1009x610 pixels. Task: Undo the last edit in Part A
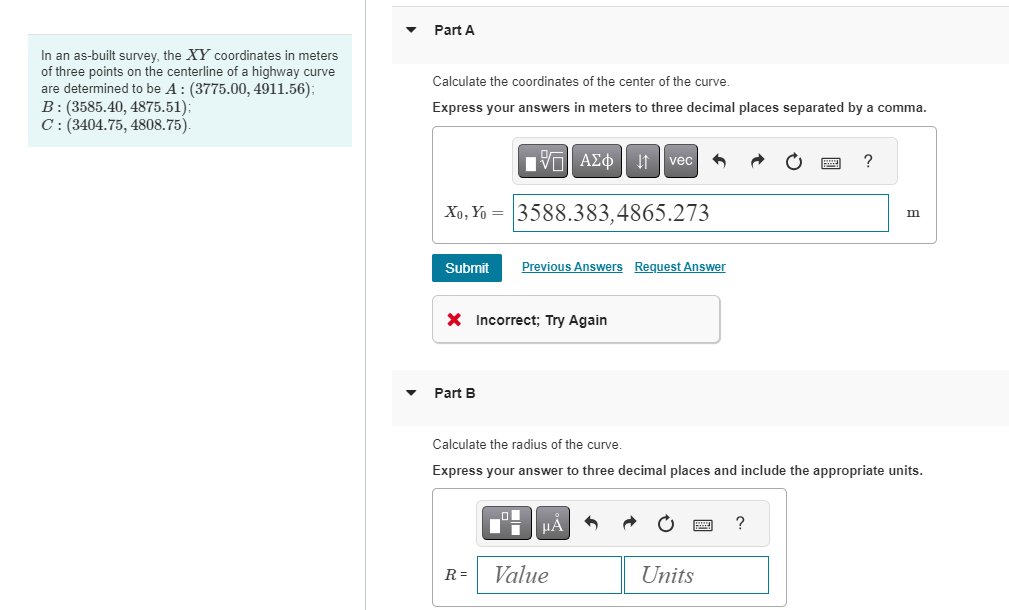[x=721, y=160]
